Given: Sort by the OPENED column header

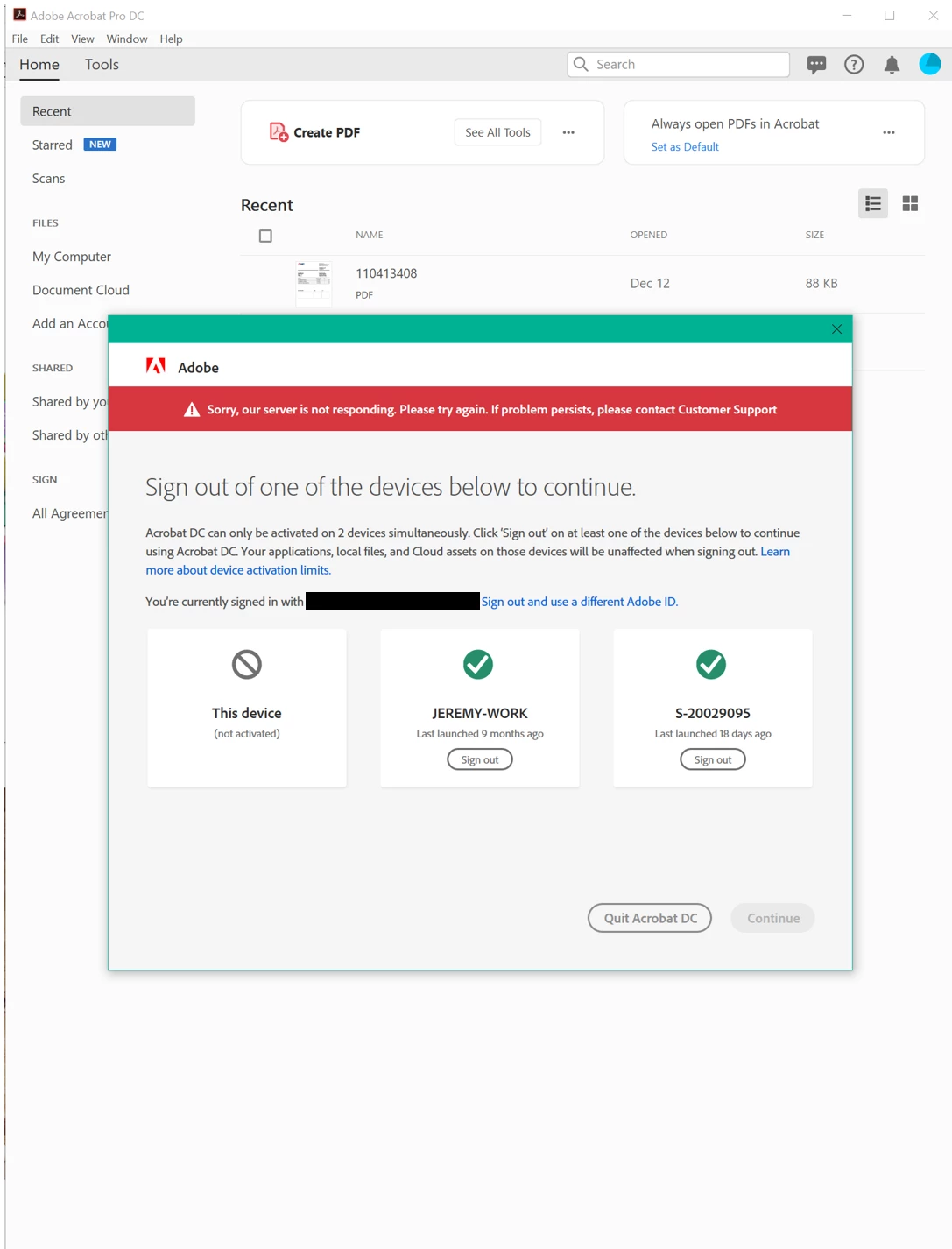Looking at the screenshot, I should (649, 235).
